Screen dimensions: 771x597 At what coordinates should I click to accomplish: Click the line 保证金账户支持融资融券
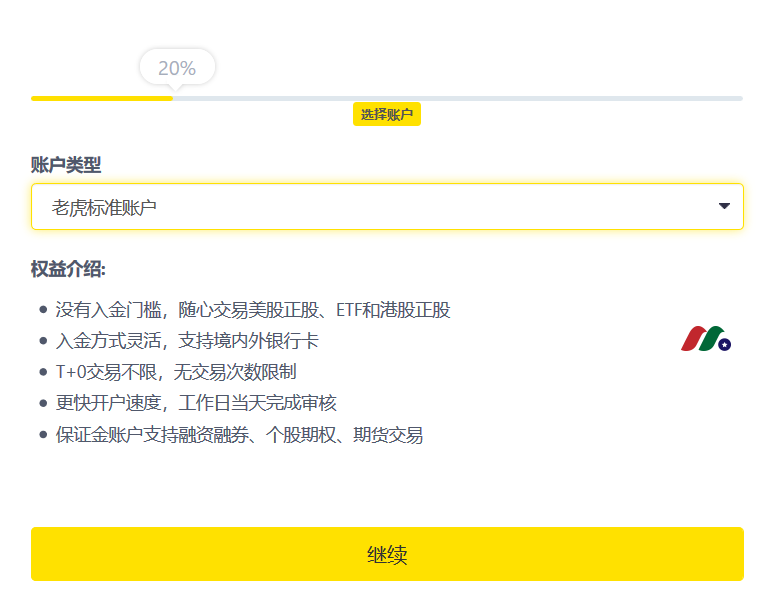tap(239, 435)
